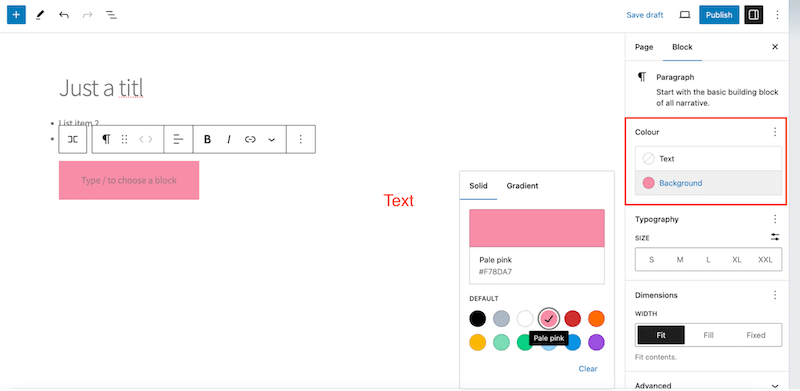
Task: Toggle custom font size control
Action: [x=775, y=237]
